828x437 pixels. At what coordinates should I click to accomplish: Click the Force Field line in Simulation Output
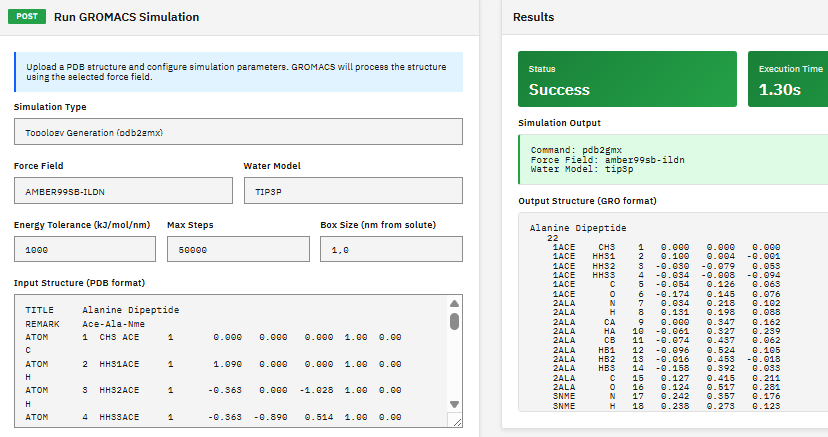click(608, 160)
